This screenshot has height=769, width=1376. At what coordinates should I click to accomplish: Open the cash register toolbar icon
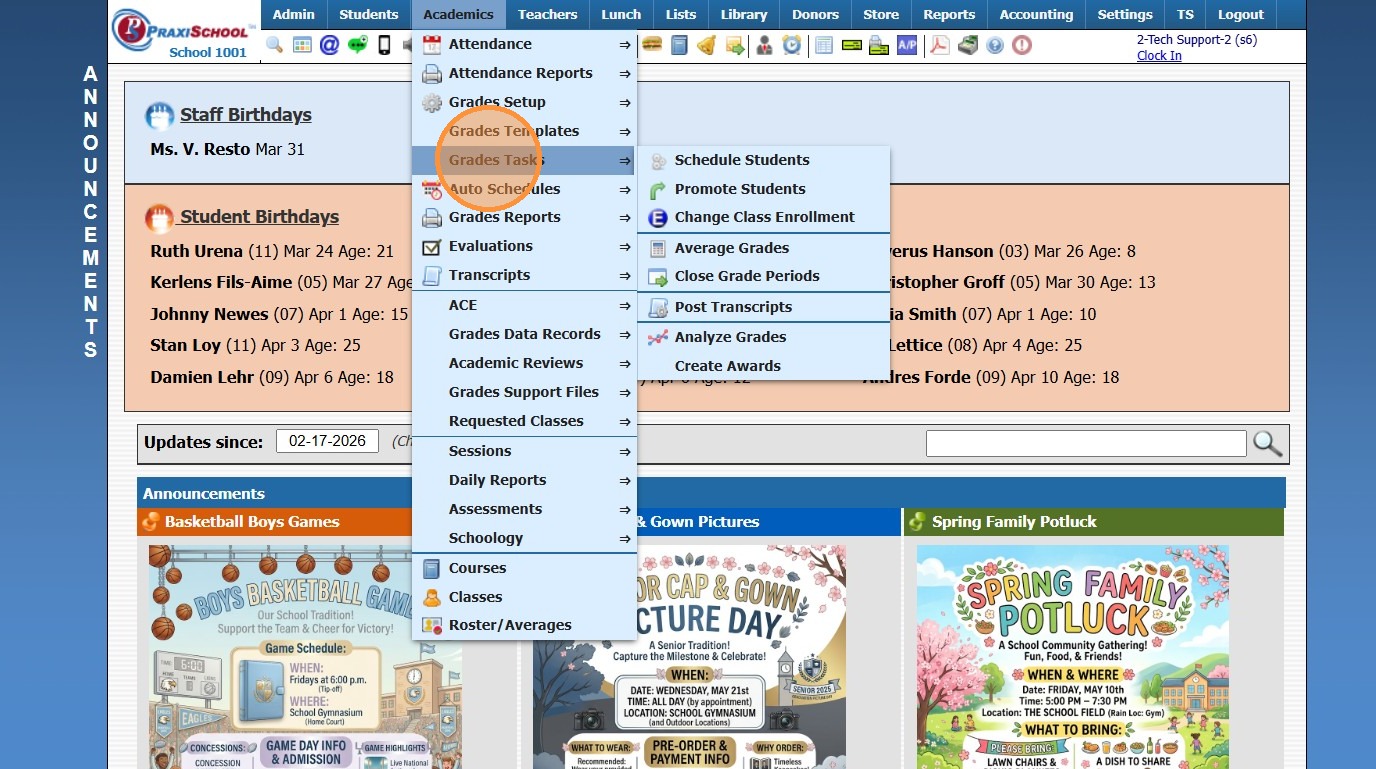click(x=968, y=45)
